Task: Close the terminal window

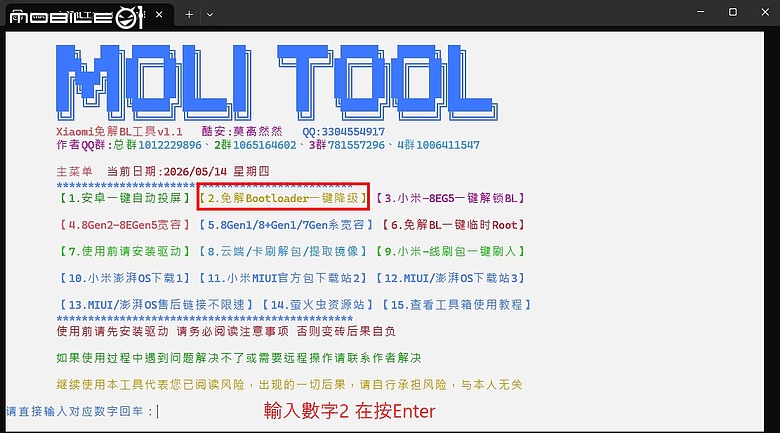Action: (x=765, y=12)
